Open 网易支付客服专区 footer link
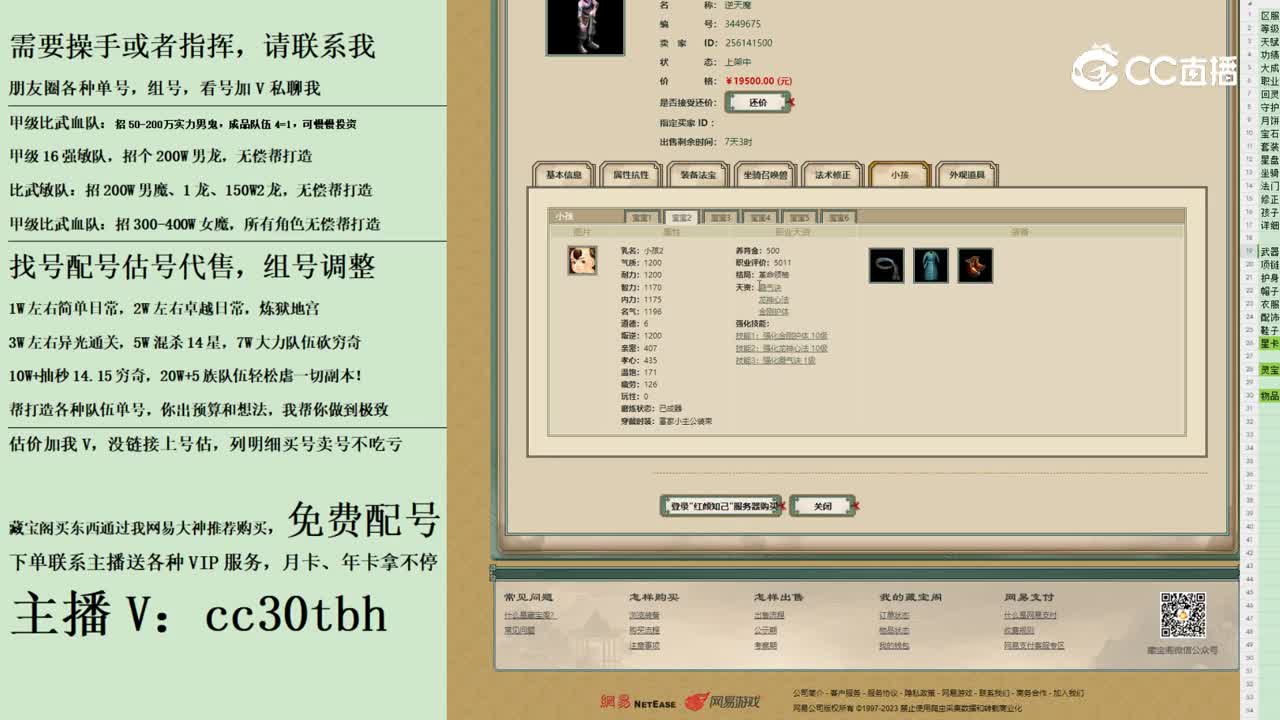 (x=1034, y=645)
